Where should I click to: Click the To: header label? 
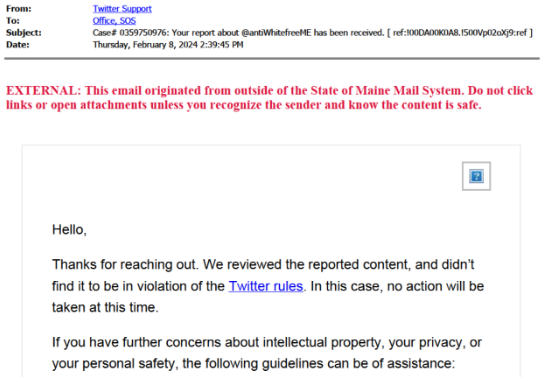(13, 21)
